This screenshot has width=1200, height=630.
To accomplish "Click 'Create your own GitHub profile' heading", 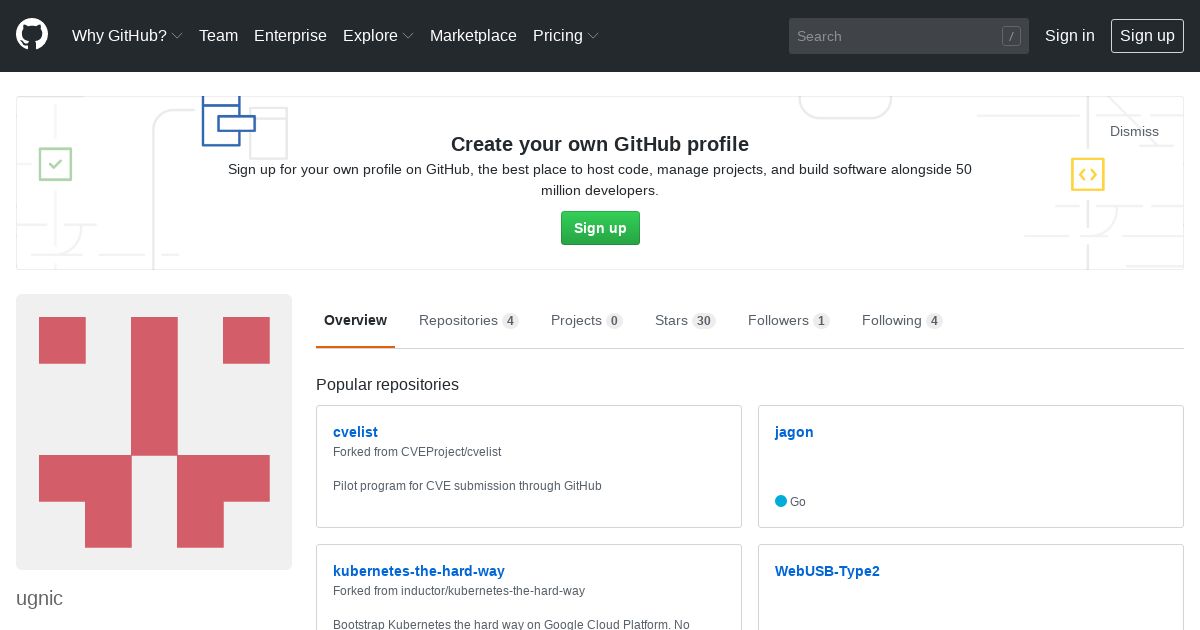I will point(600,144).
